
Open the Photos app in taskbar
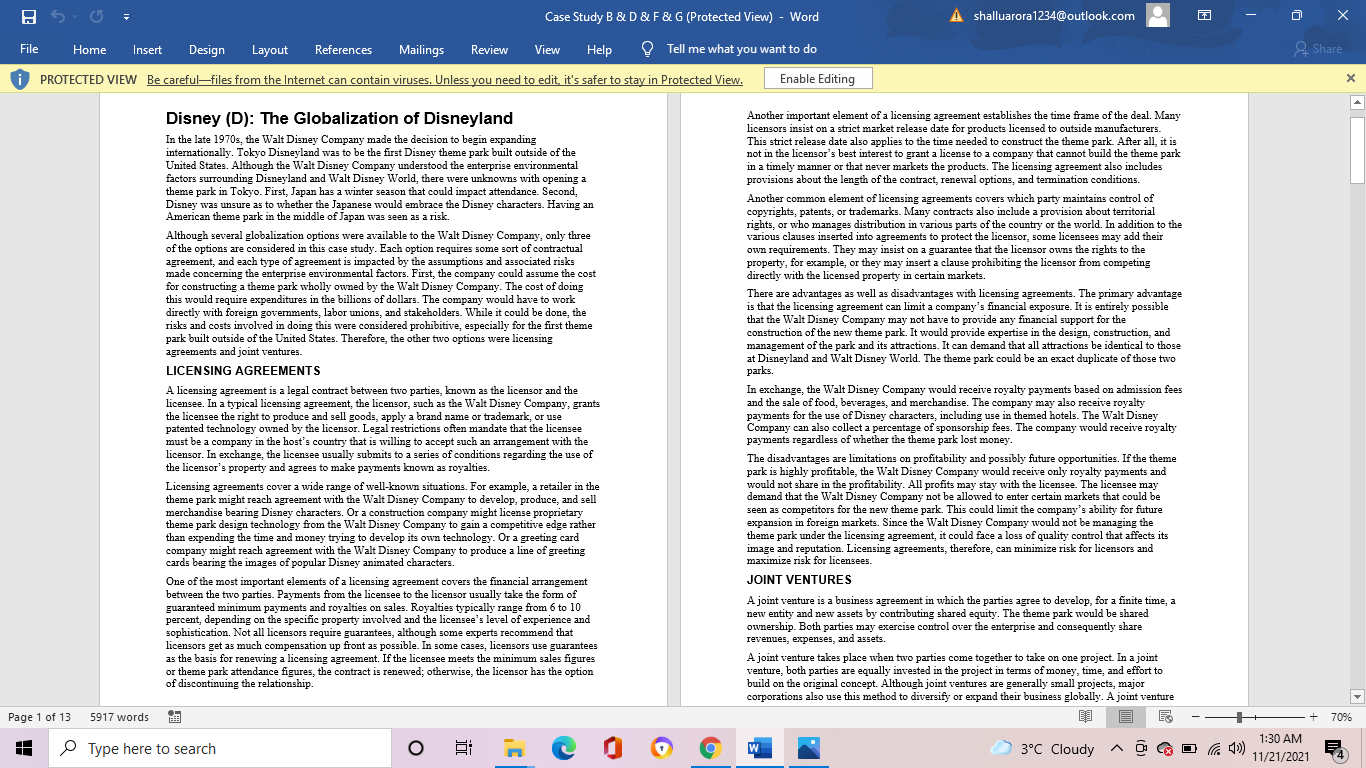tap(808, 748)
